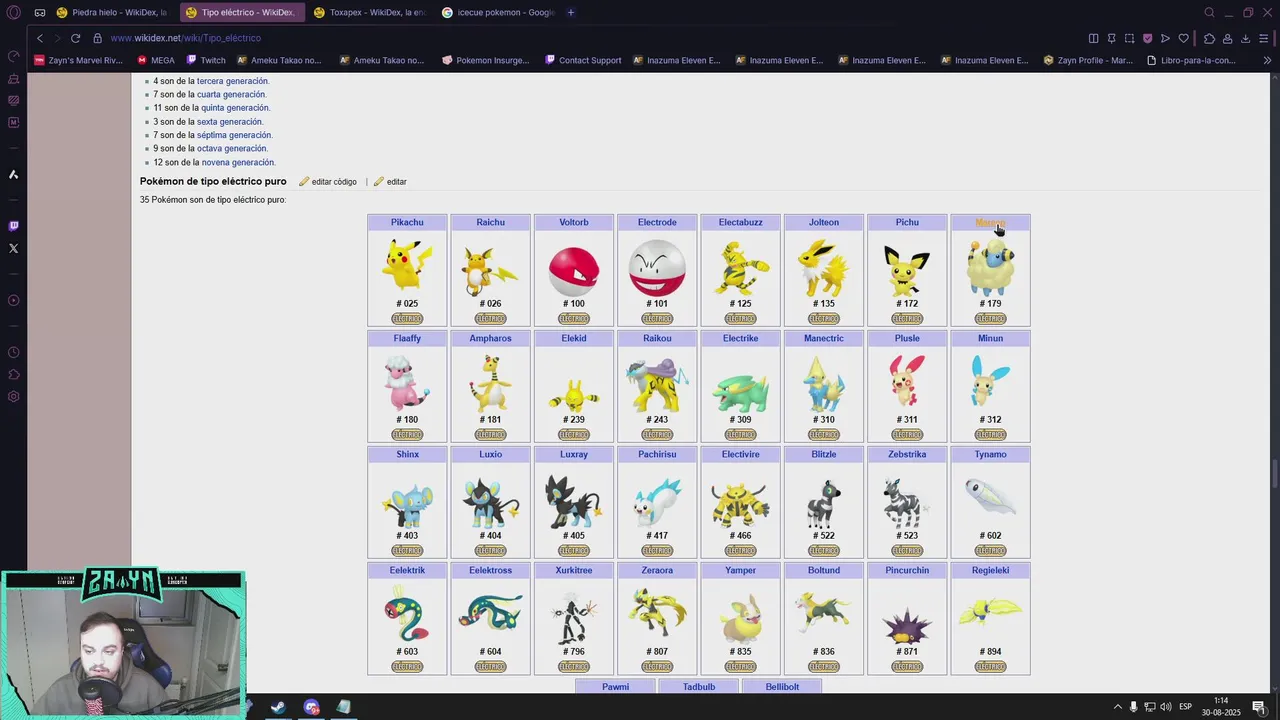The height and width of the screenshot is (720, 1280).
Task: Click the 'editar código' link
Action: tap(334, 182)
